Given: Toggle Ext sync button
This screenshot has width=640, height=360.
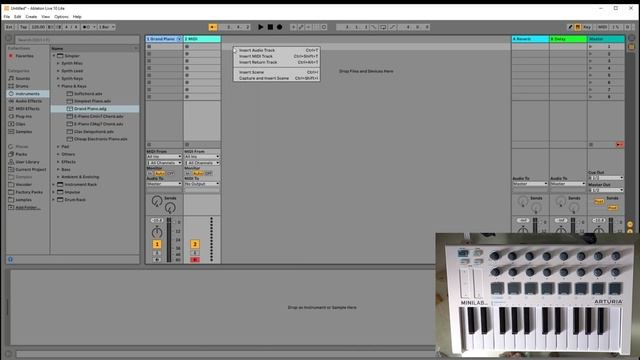Looking at the screenshot, I should [9, 27].
